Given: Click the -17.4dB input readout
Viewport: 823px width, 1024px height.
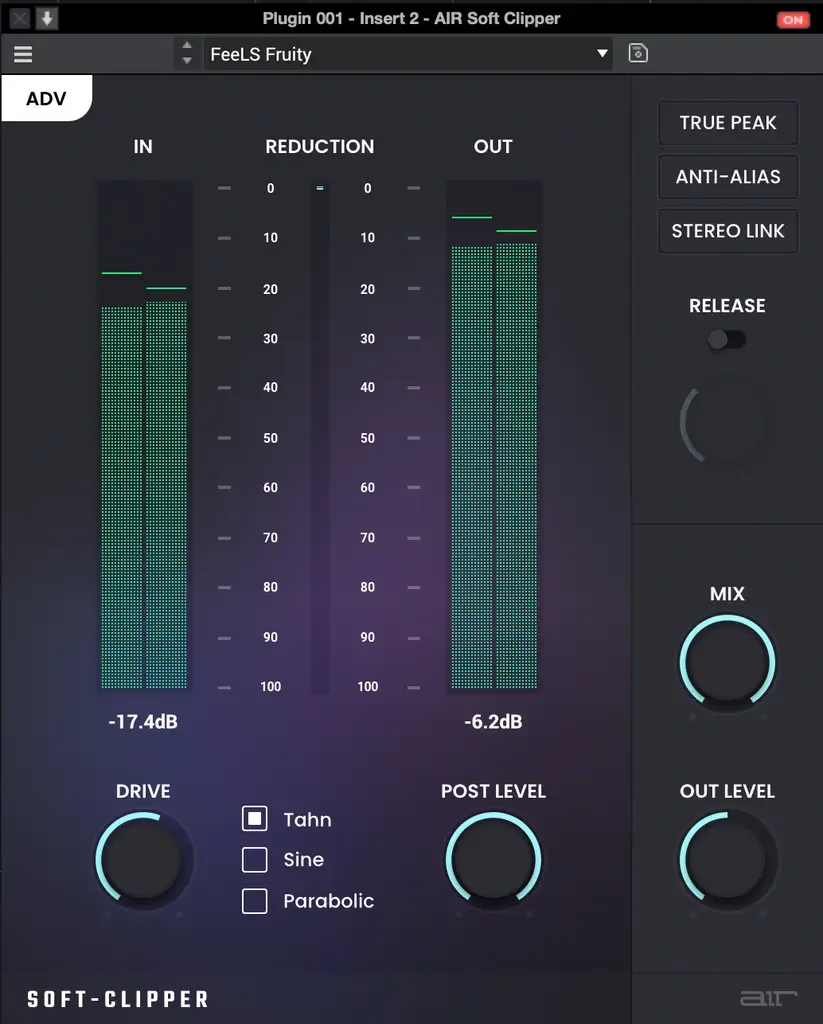Looking at the screenshot, I should tap(143, 722).
